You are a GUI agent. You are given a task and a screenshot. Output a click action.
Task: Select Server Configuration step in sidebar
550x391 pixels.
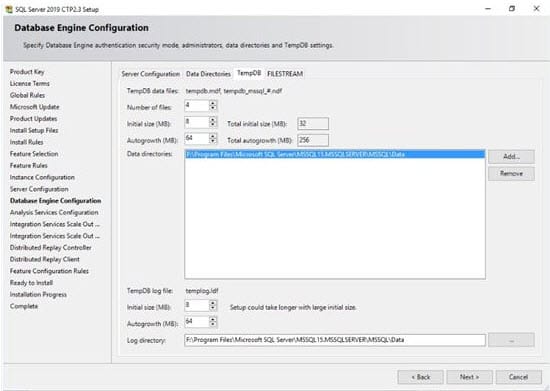click(39, 189)
